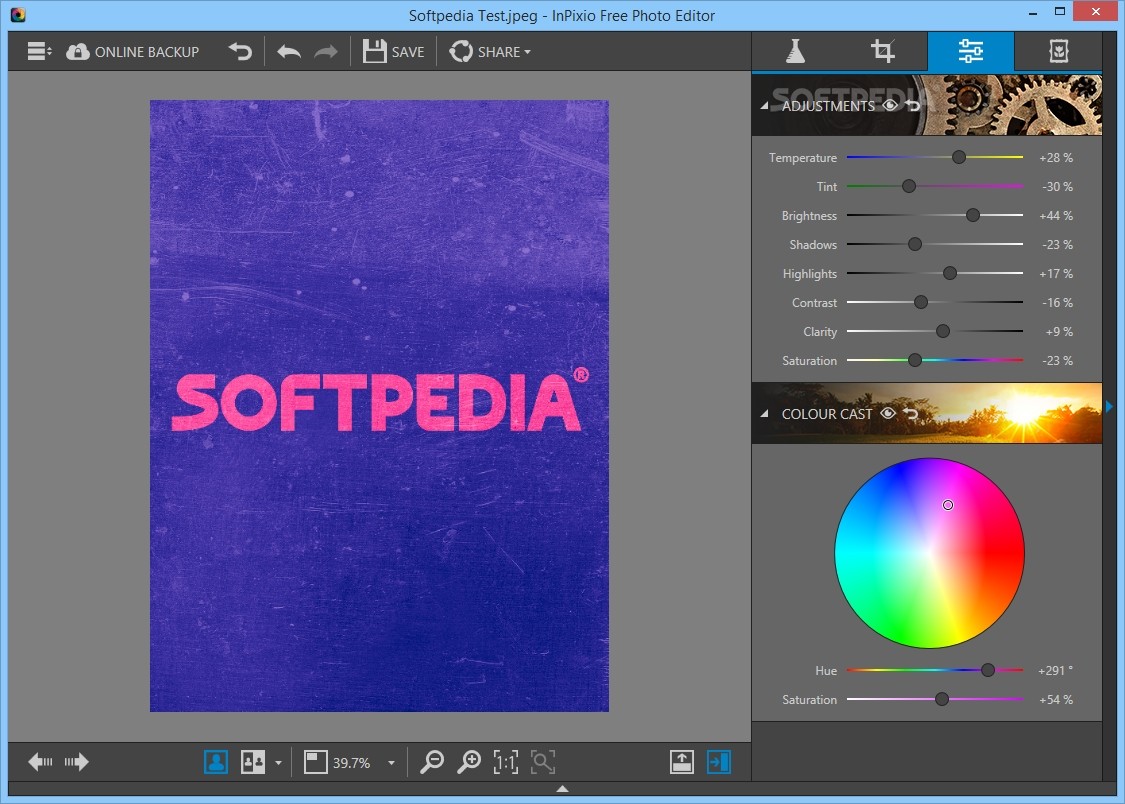Collapse the Colour Cast section
The height and width of the screenshot is (804, 1125).
765,414
